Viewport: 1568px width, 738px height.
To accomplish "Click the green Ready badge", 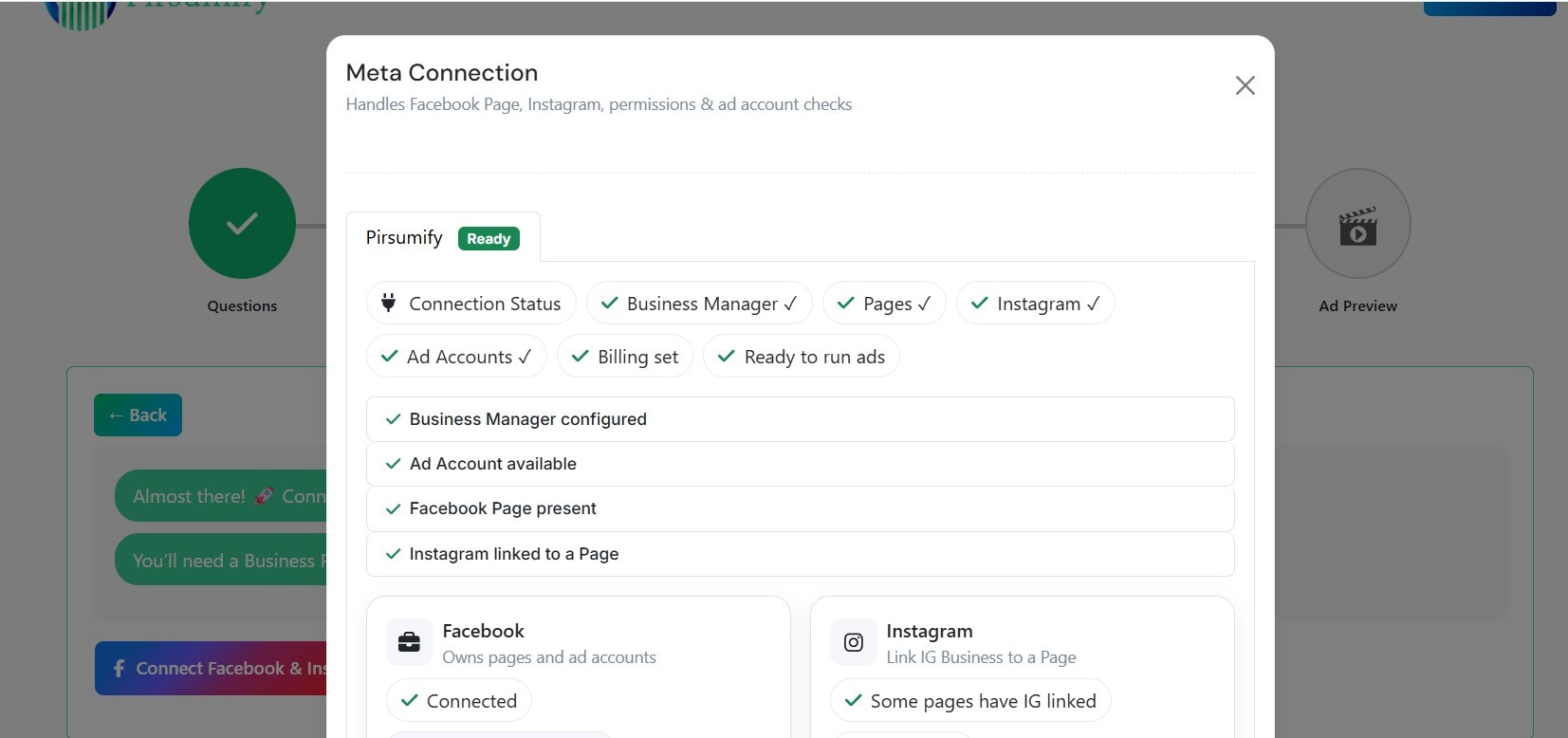I will click(x=489, y=238).
